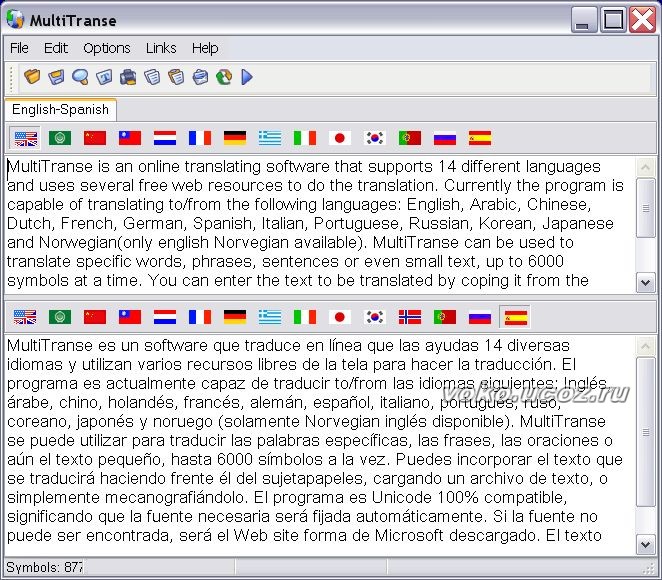The width and height of the screenshot is (662, 580).
Task: Close the MultiTranse window
Action: 642,19
